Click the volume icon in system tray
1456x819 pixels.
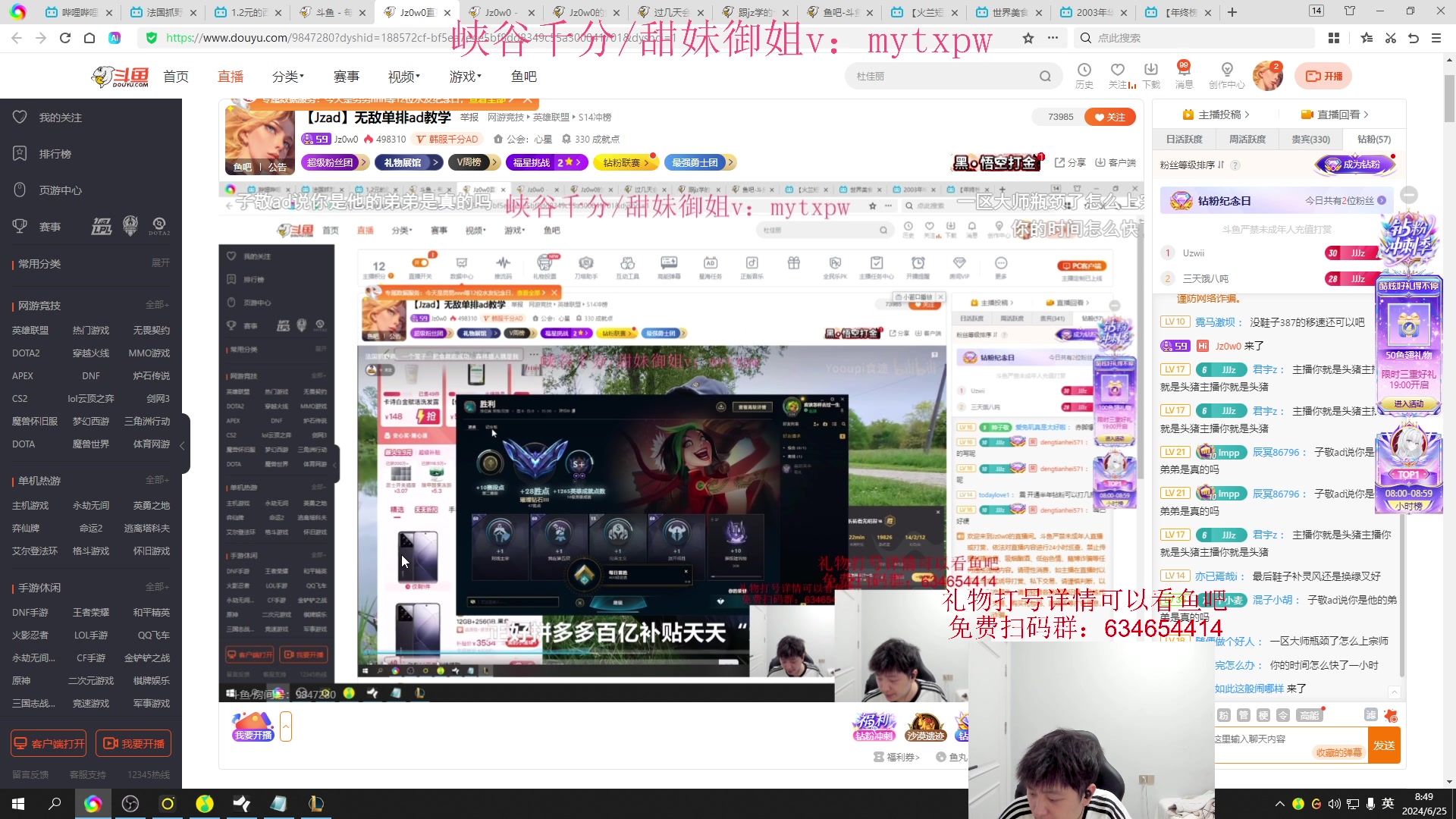point(1334,804)
